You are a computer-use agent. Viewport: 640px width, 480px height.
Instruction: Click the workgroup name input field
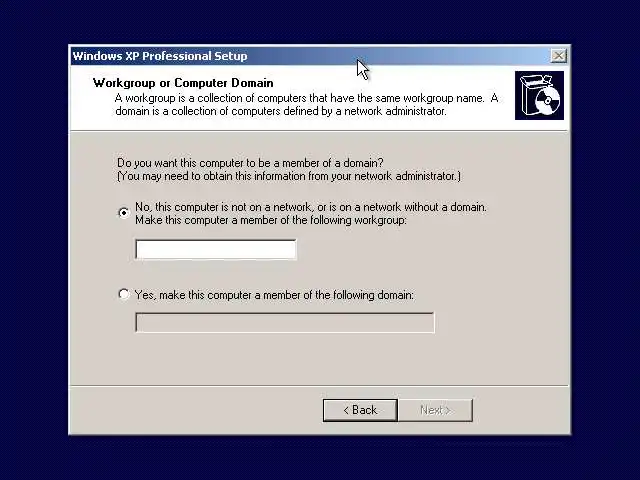216,249
